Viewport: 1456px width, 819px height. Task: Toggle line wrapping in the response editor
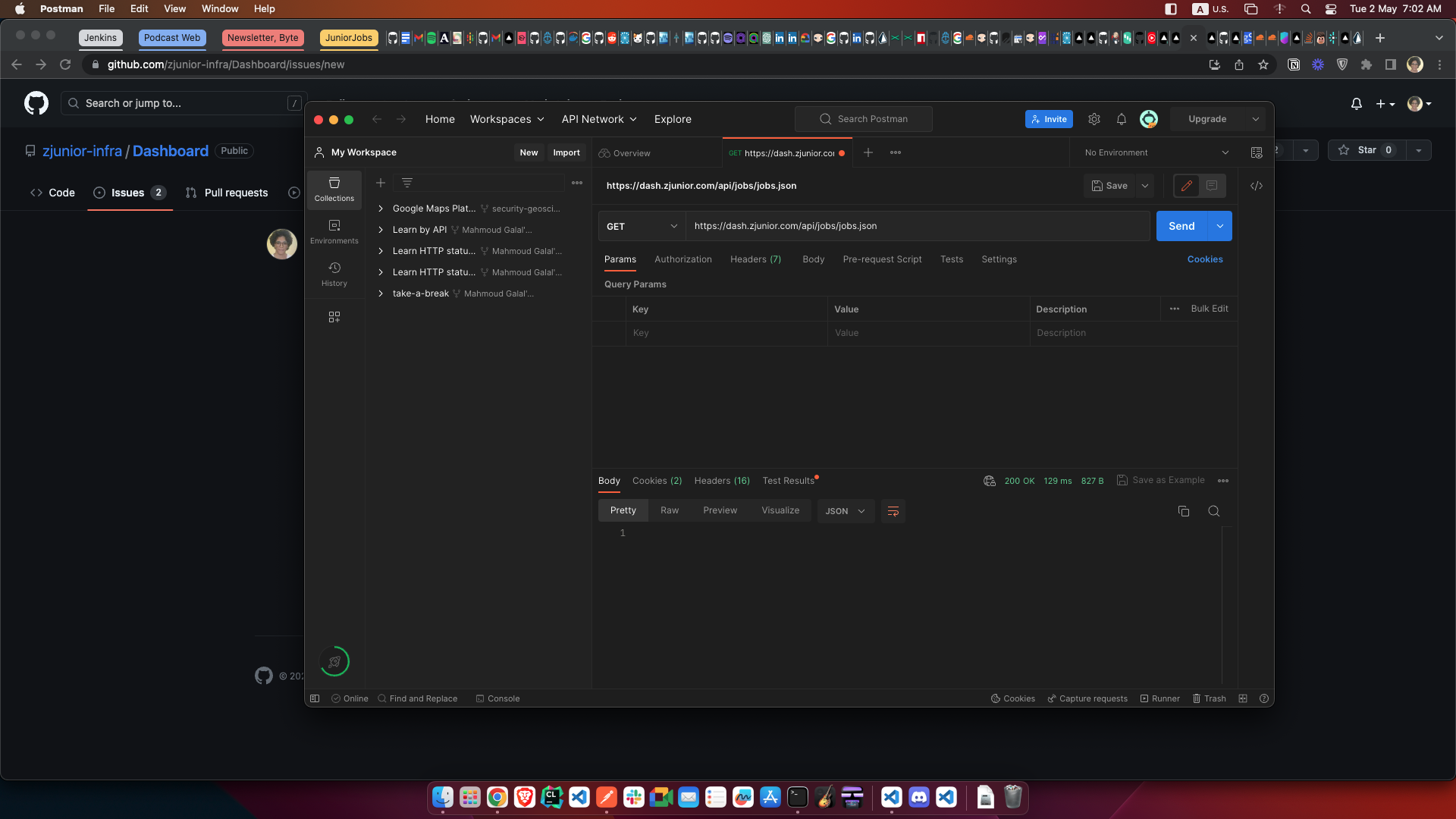click(x=893, y=511)
